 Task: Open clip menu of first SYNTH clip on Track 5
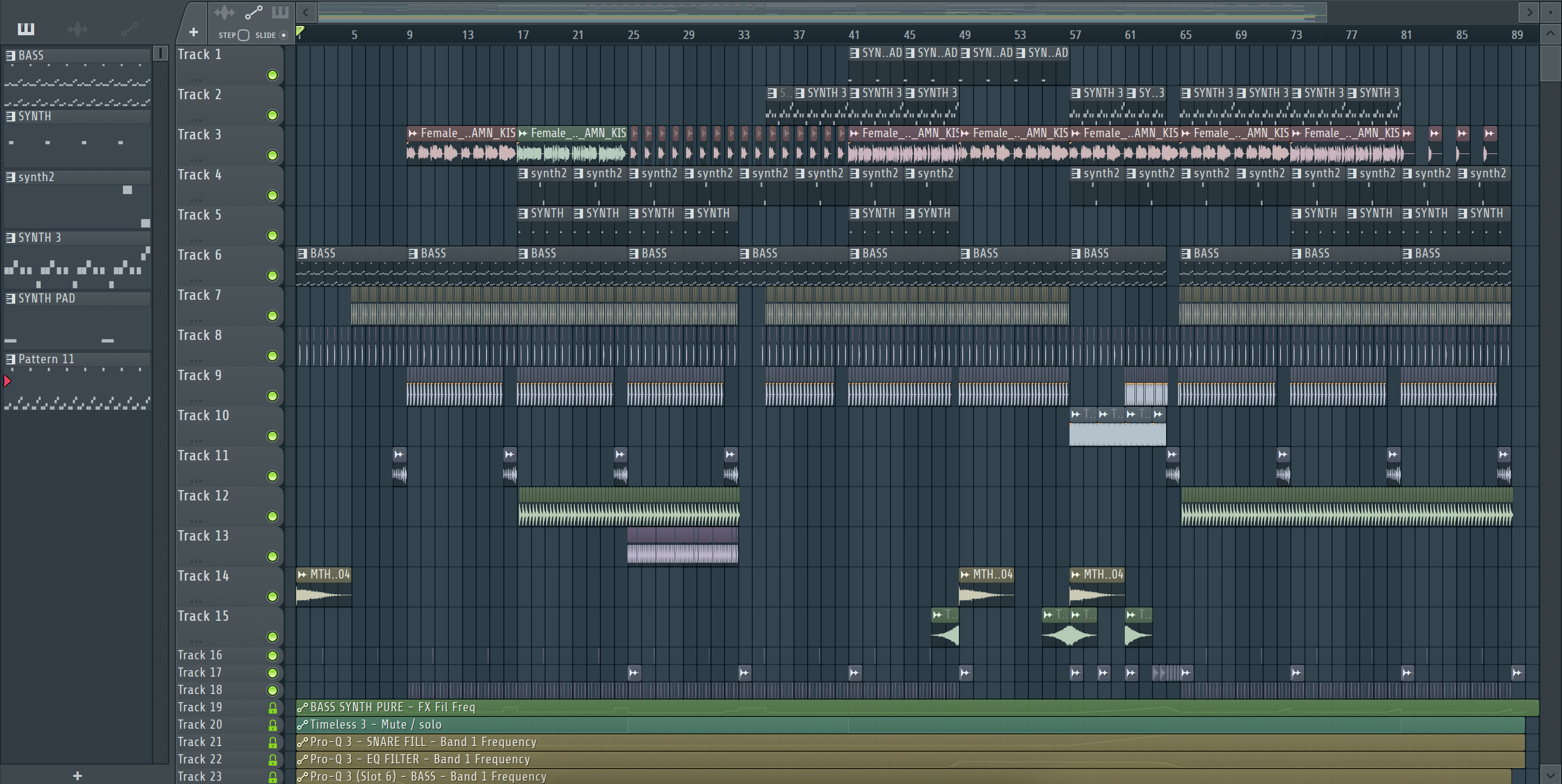pyautogui.click(x=523, y=214)
